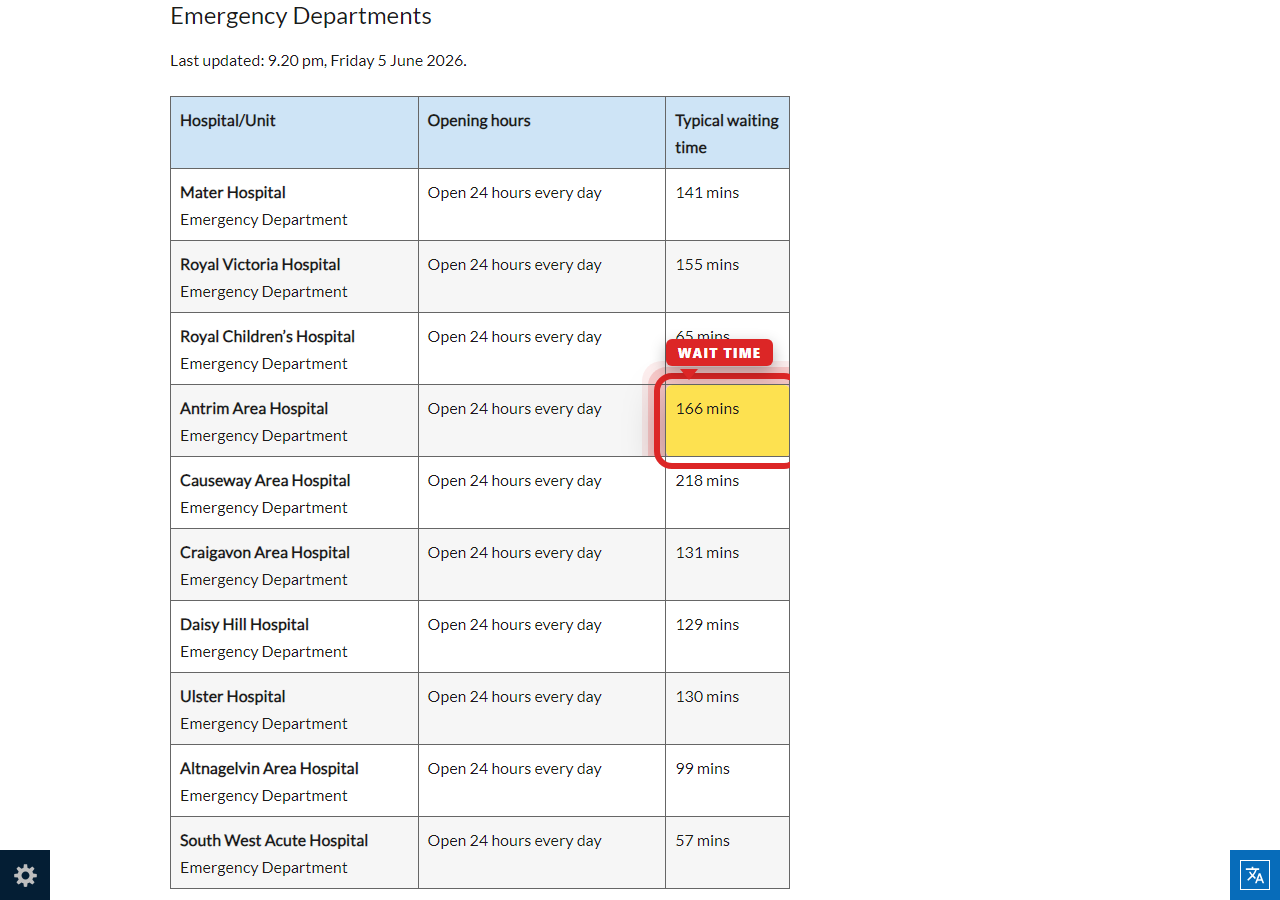
Task: Select the last updated timestamp text
Action: pos(318,60)
